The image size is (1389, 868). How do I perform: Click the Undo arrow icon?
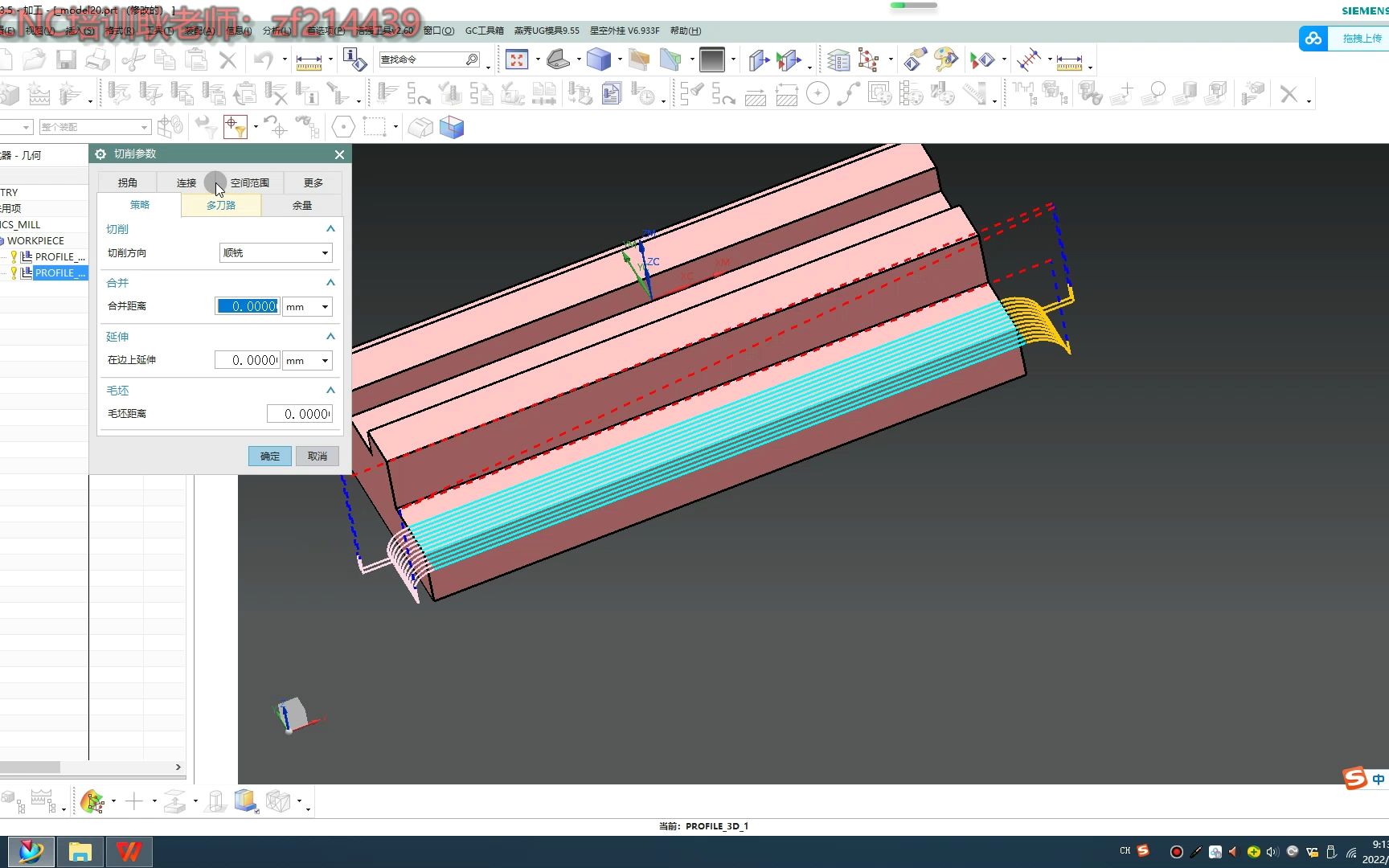262,59
